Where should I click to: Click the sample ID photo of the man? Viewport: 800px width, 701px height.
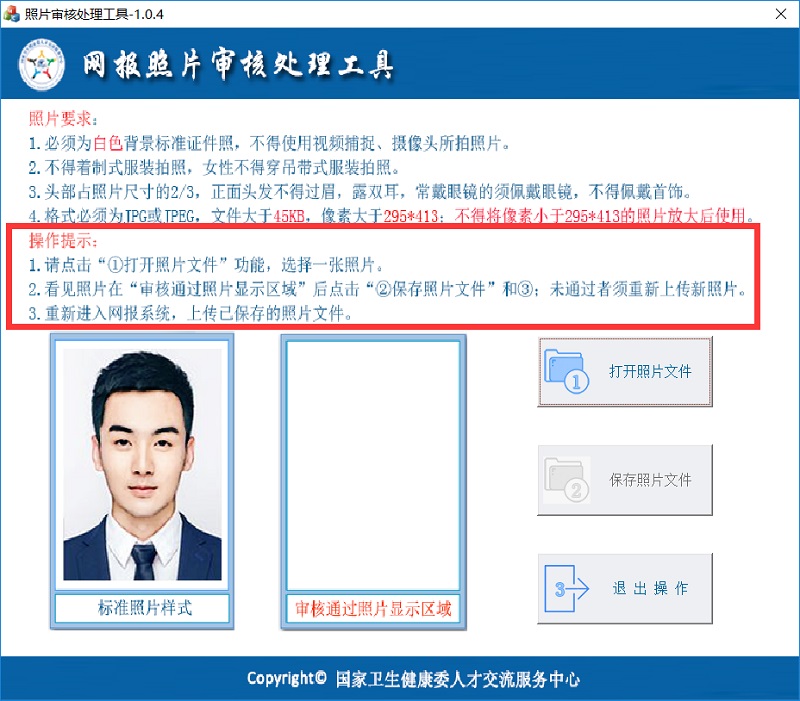coord(143,462)
